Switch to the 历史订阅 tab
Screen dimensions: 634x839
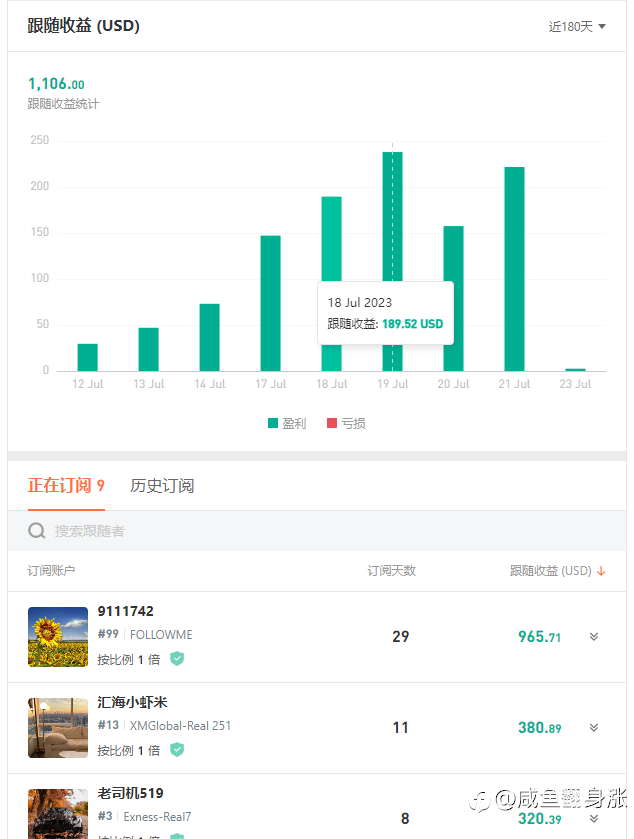(162, 486)
